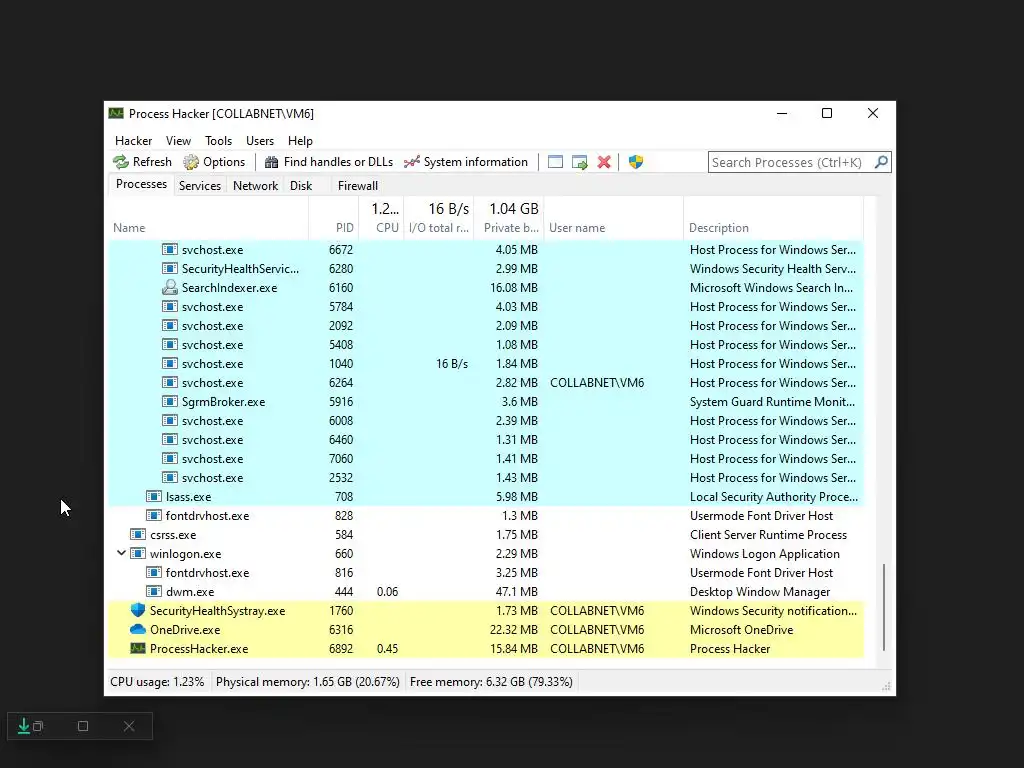This screenshot has width=1024, height=768.
Task: Select svchost.exe with PID 2532
Action: pos(486,478)
